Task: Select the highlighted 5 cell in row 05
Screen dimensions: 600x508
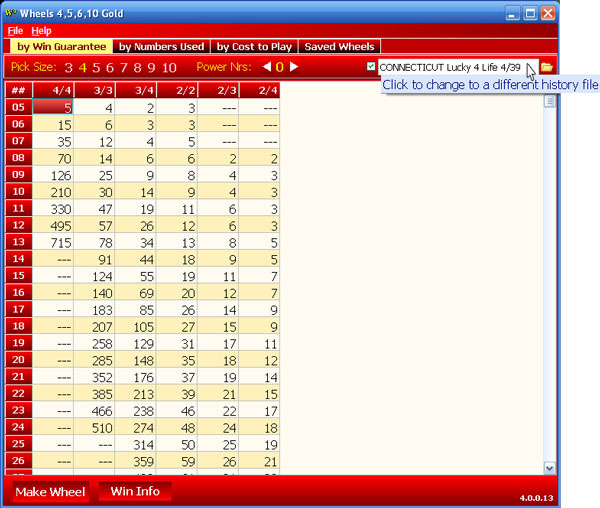Action: [x=53, y=107]
